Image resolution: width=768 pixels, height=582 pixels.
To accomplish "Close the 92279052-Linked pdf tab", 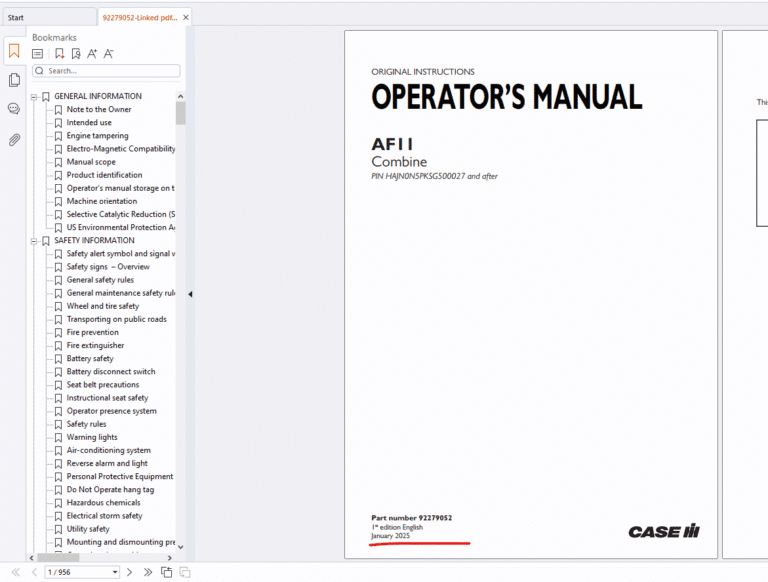I will tap(186, 18).
